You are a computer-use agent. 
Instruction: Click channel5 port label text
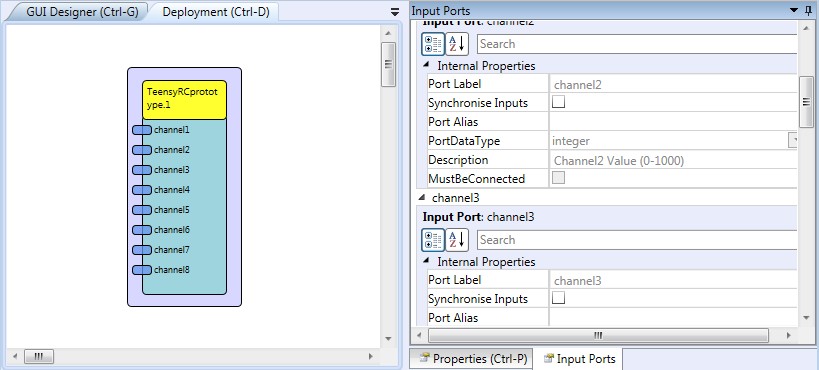click(172, 210)
